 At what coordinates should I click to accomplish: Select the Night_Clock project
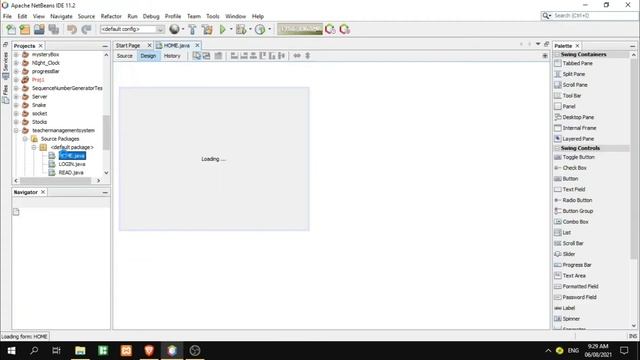coord(46,63)
